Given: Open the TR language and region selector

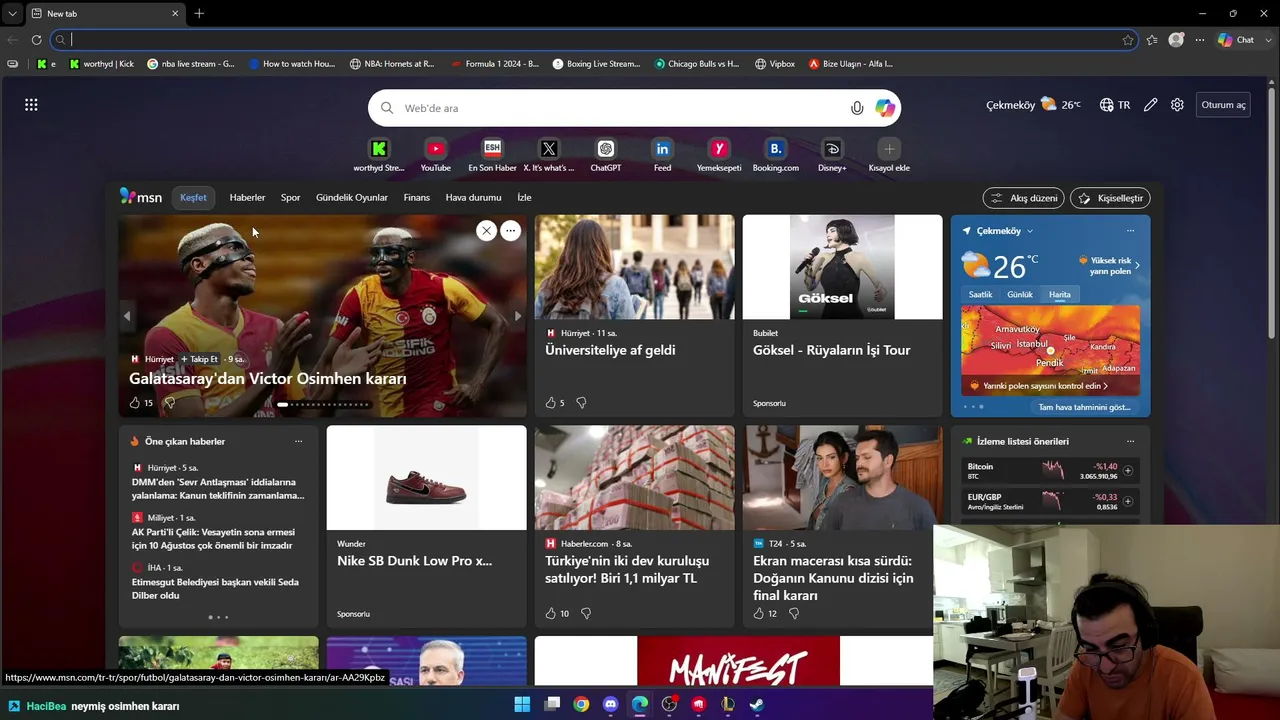Looking at the screenshot, I should tap(1115, 105).
